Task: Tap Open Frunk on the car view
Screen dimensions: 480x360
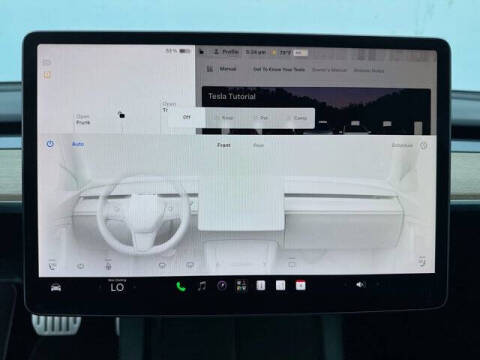Action: click(x=83, y=119)
